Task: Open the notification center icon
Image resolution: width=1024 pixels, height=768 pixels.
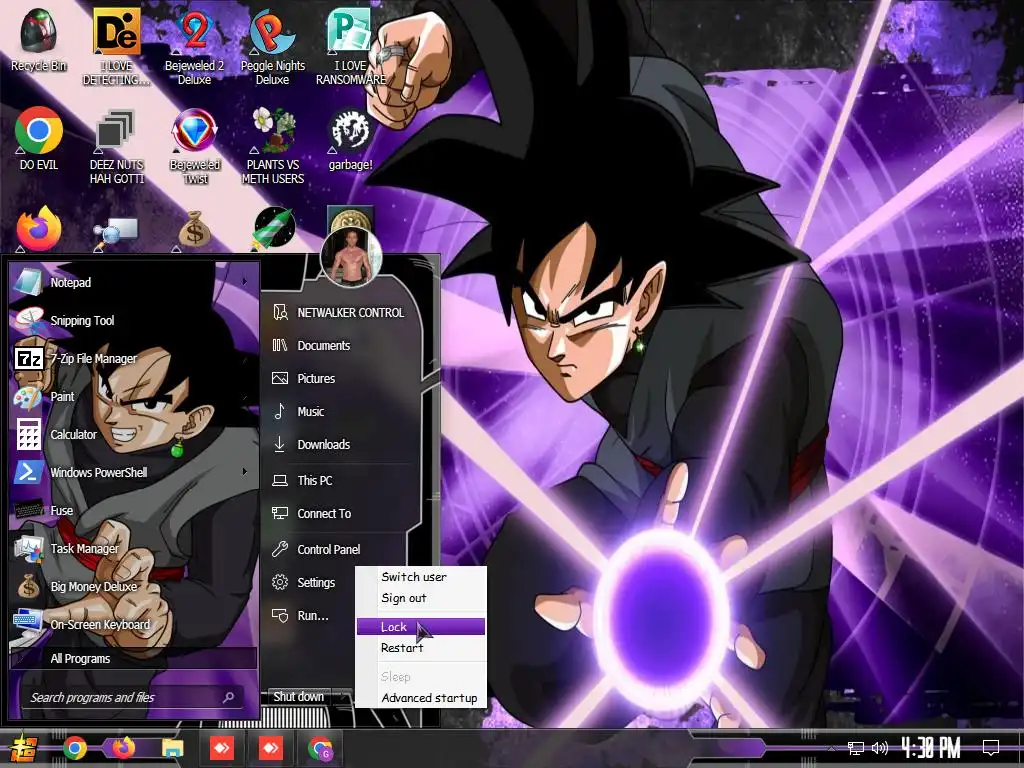Action: (x=991, y=747)
